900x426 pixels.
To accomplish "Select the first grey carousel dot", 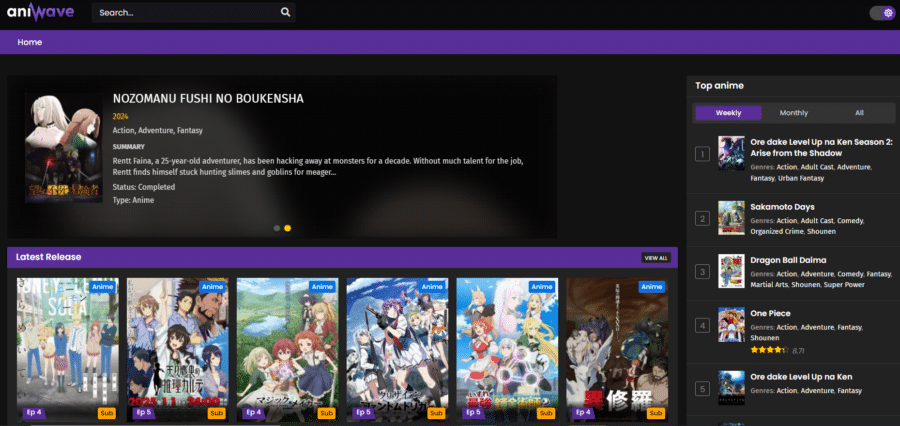I will pos(277,228).
